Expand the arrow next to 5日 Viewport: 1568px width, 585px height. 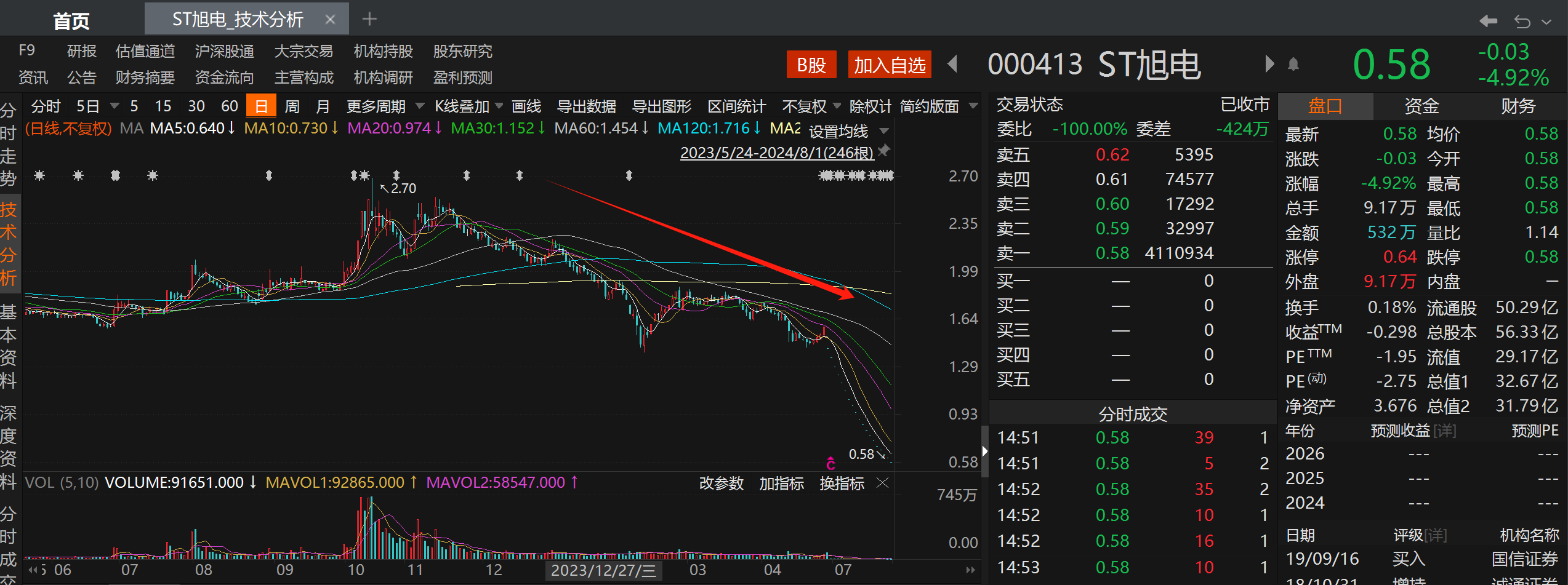point(114,106)
